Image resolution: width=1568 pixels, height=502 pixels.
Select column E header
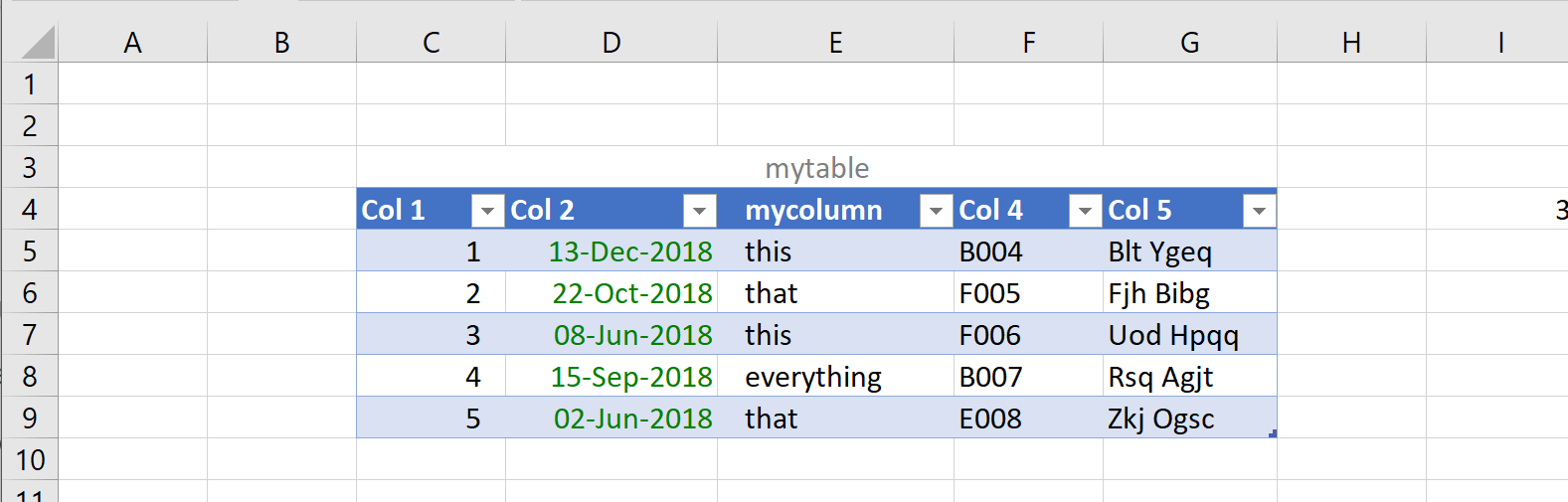coord(835,43)
